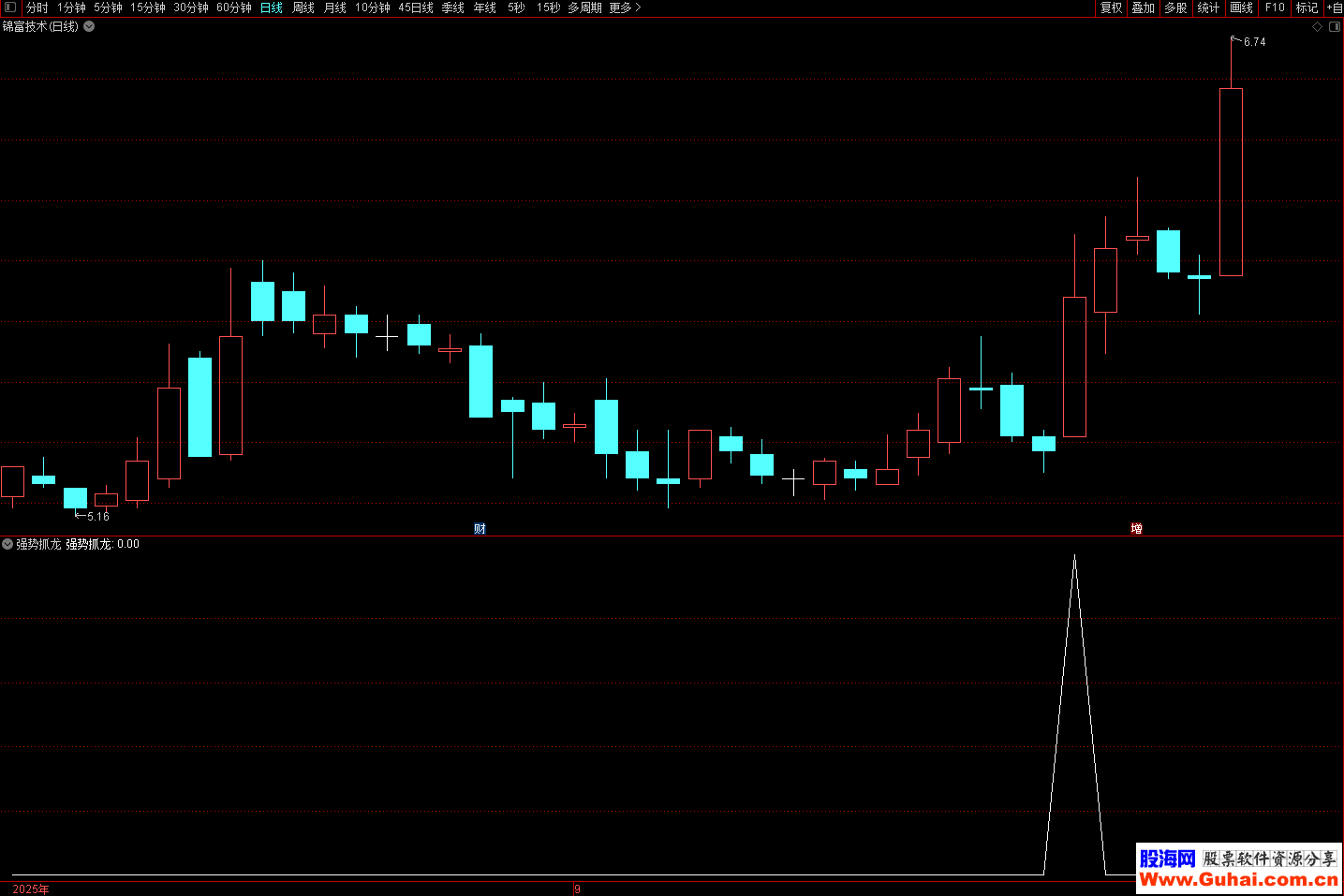Image resolution: width=1344 pixels, height=896 pixels.
Task: Switch to the 分时 tab
Action: coord(37,7)
